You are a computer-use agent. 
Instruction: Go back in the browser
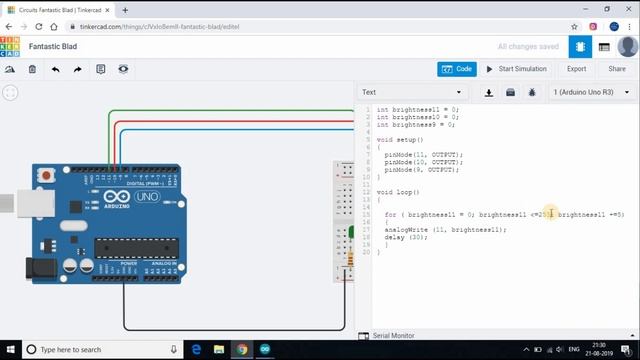9,27
